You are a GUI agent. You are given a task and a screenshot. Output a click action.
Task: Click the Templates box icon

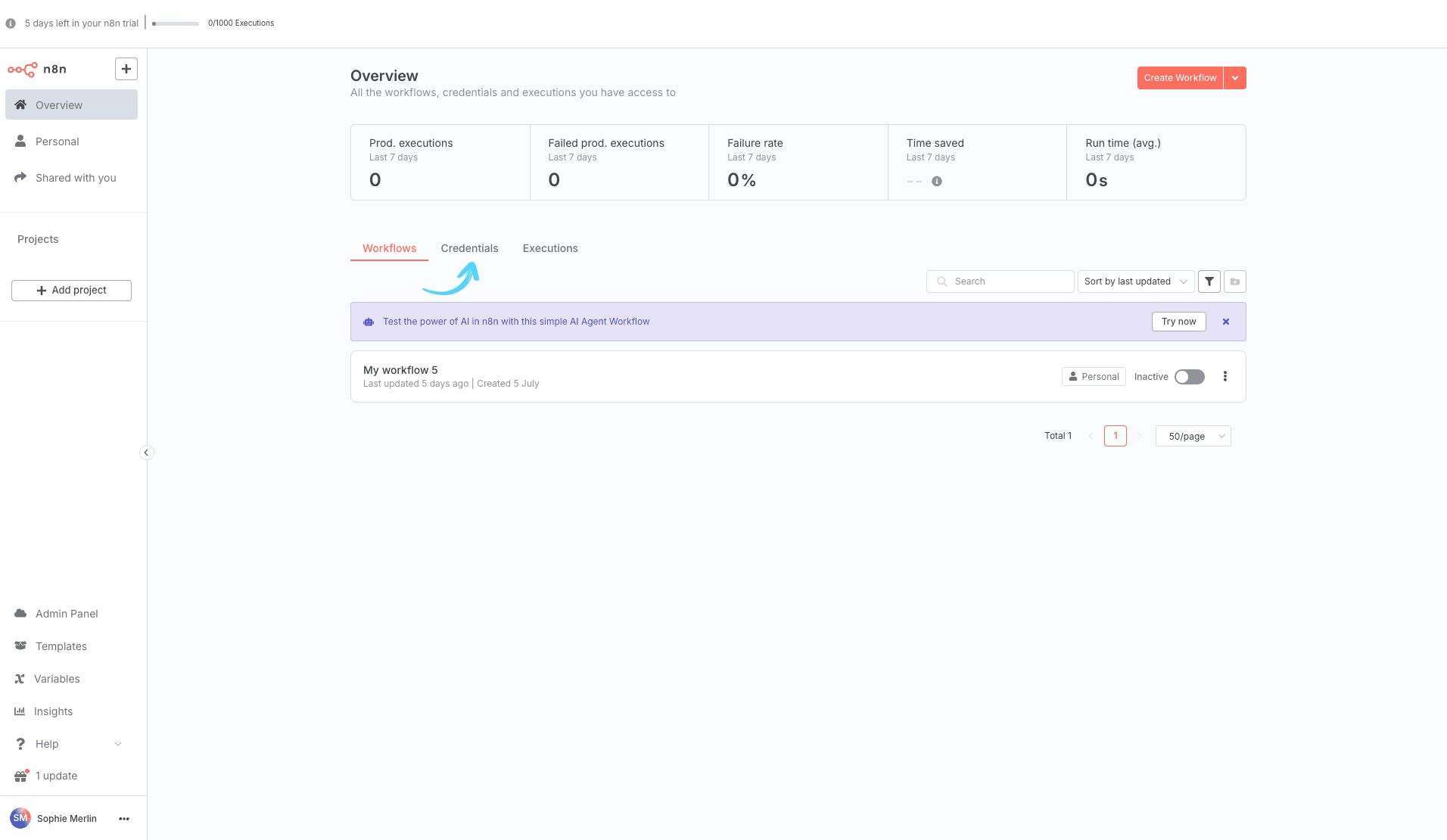tap(20, 646)
